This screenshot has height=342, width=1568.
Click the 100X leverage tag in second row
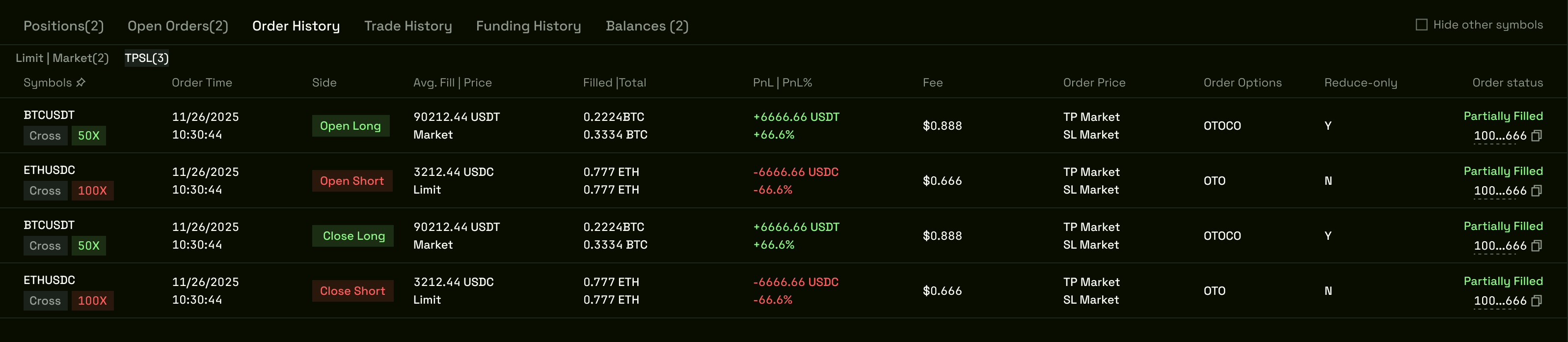[92, 191]
